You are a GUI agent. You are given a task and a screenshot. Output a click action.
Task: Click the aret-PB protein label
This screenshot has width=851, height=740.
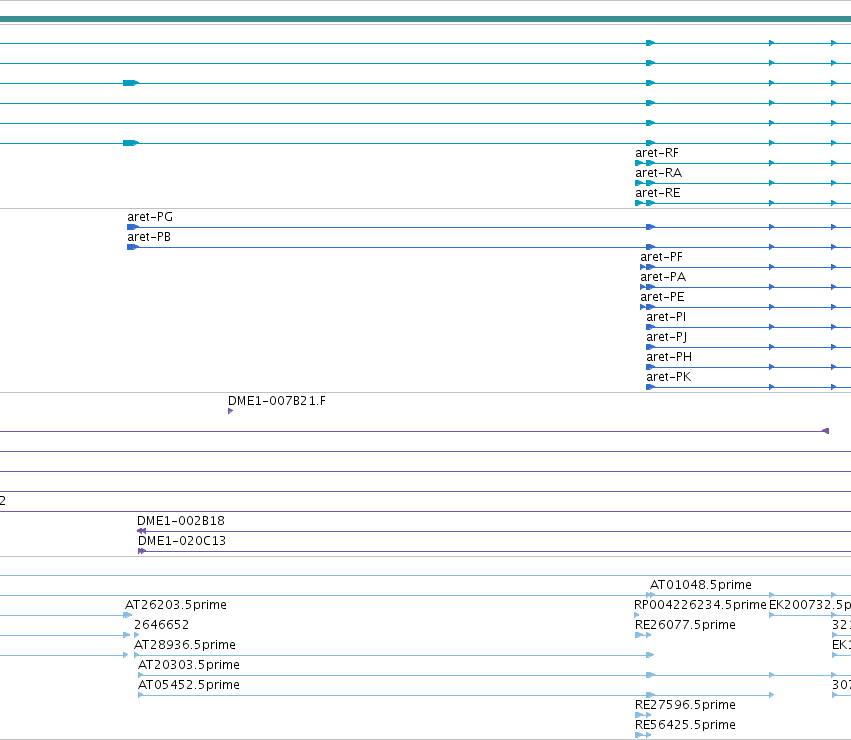pos(149,237)
